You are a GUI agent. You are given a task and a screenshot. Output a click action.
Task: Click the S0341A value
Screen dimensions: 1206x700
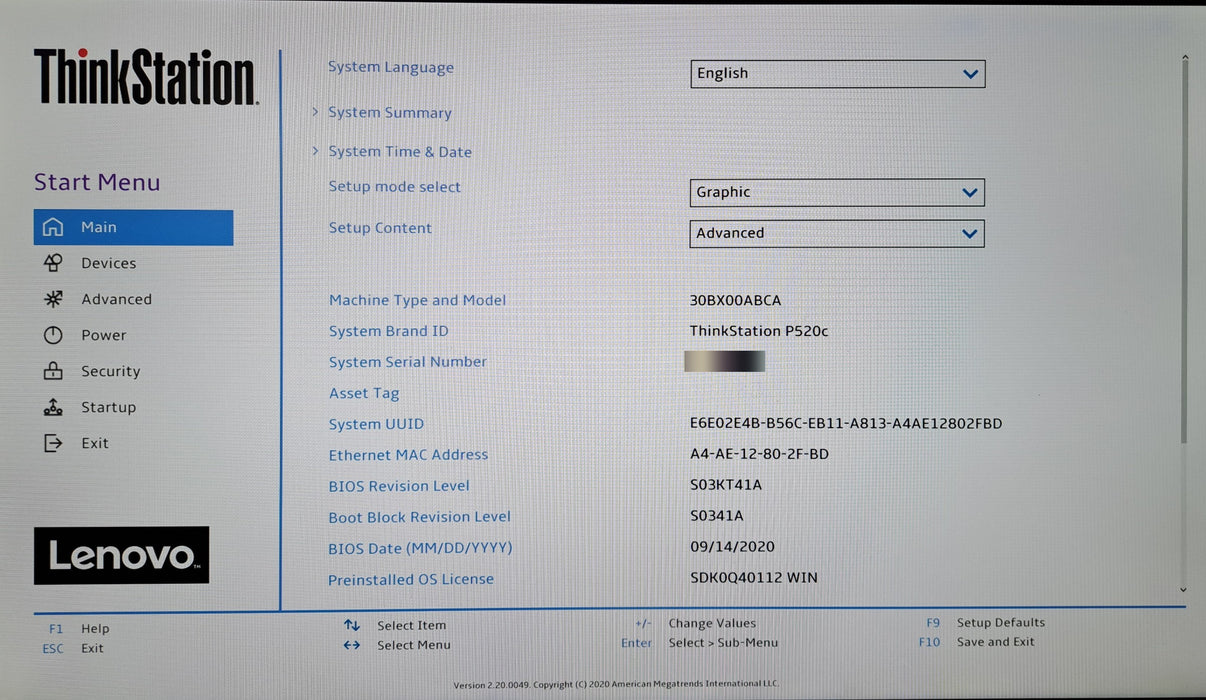(717, 516)
